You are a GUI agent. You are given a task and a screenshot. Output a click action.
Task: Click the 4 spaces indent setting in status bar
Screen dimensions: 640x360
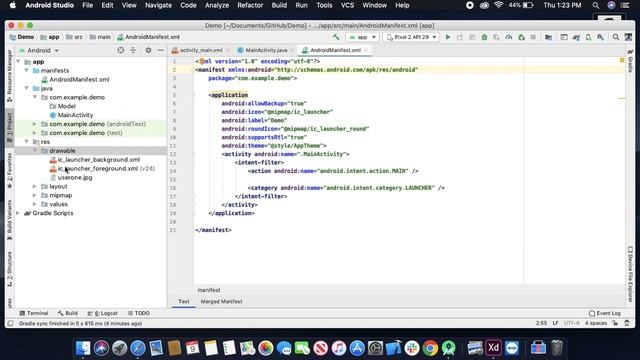tap(596, 323)
